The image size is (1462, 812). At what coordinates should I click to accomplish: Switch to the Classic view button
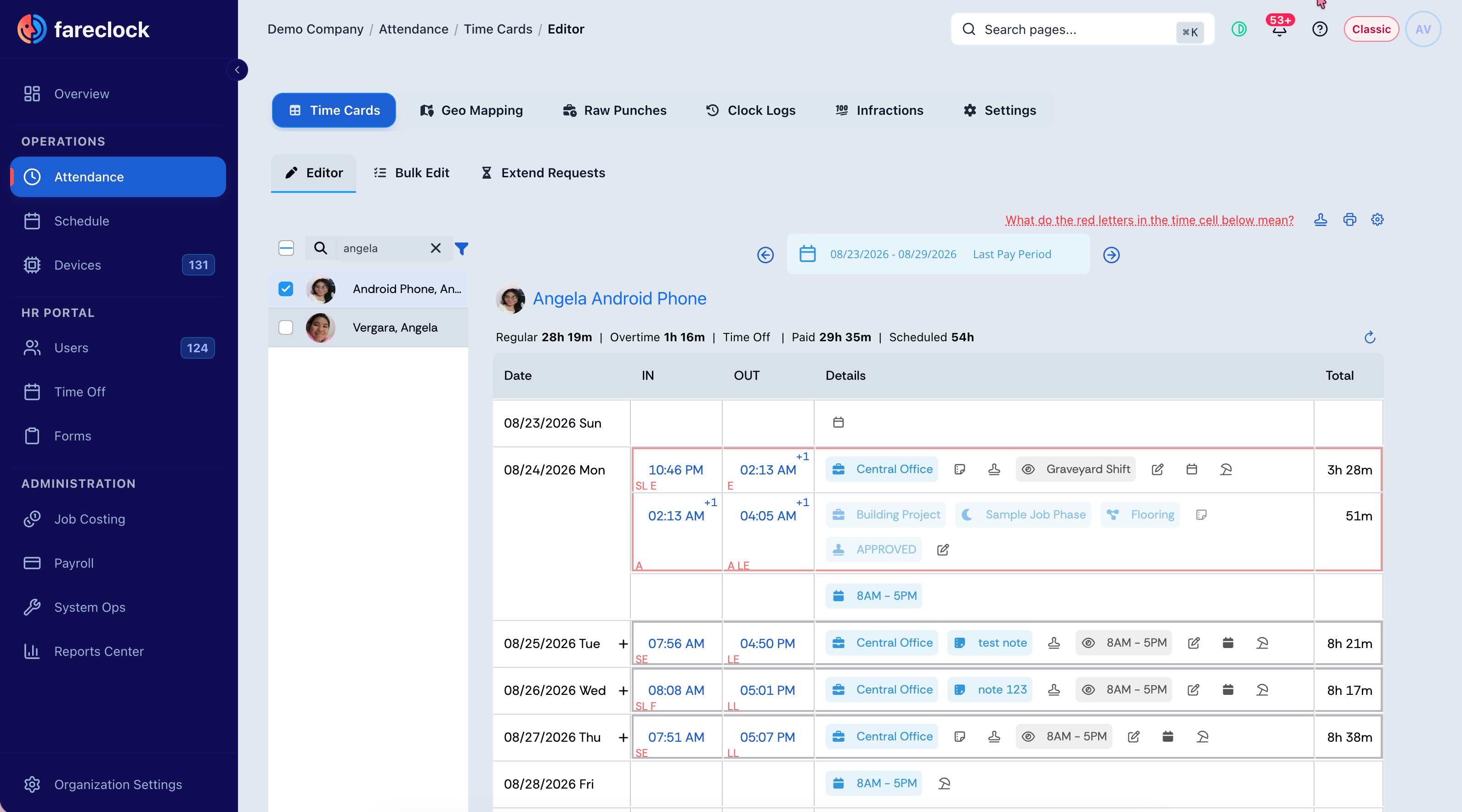pos(1371,29)
